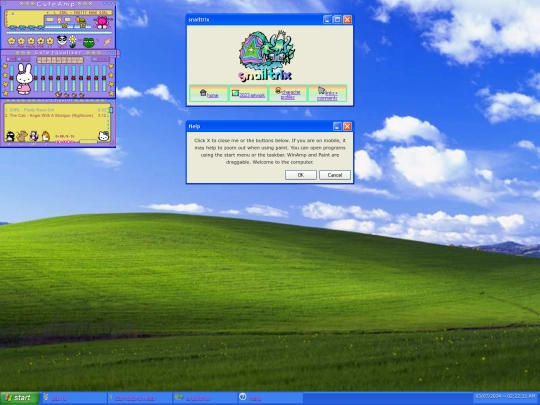
Task: Click the Play flower button in CuteAmp
Action: point(21,41)
